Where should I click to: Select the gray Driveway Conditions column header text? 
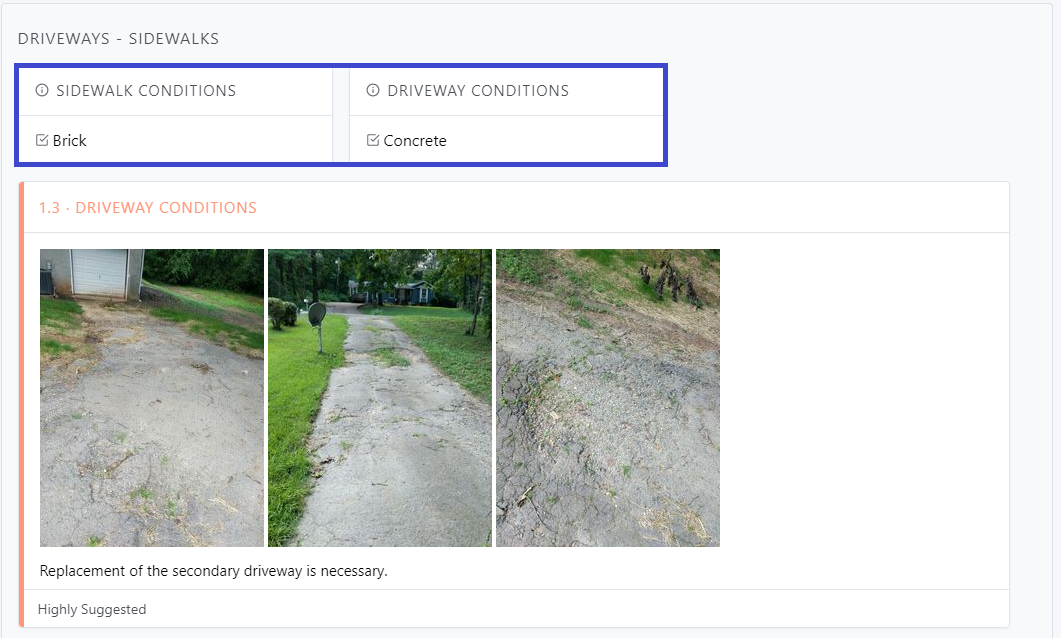[478, 90]
